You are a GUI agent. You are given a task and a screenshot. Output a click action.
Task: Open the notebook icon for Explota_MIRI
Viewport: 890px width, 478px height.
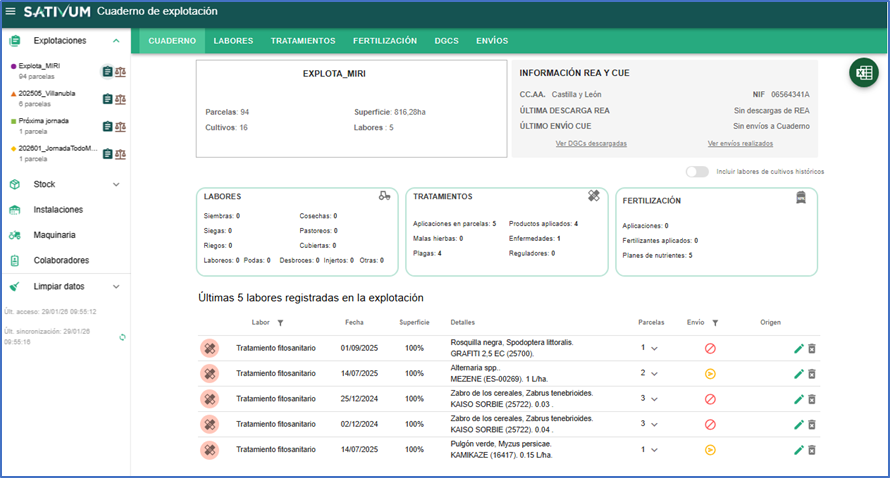click(x=107, y=71)
